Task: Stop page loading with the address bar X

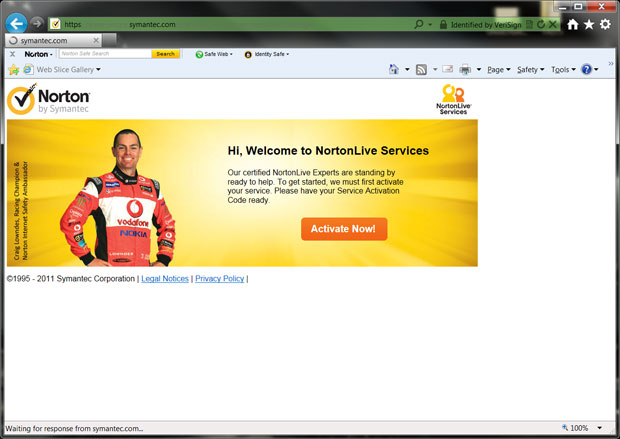Action: [553, 25]
